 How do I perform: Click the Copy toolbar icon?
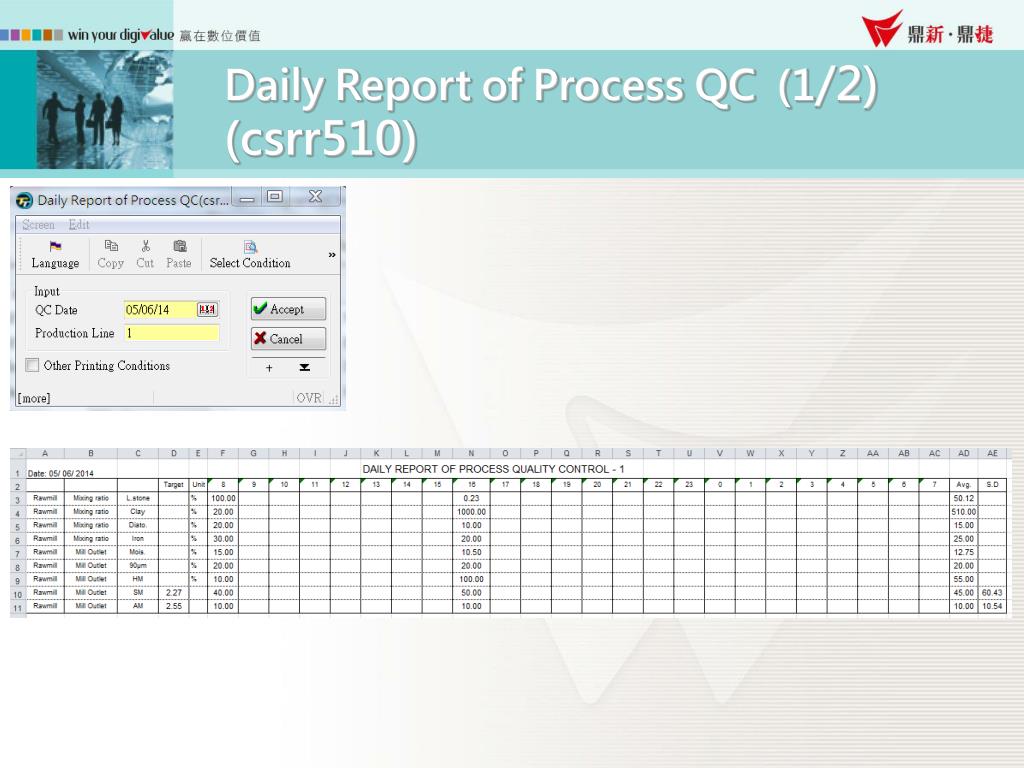[111, 246]
